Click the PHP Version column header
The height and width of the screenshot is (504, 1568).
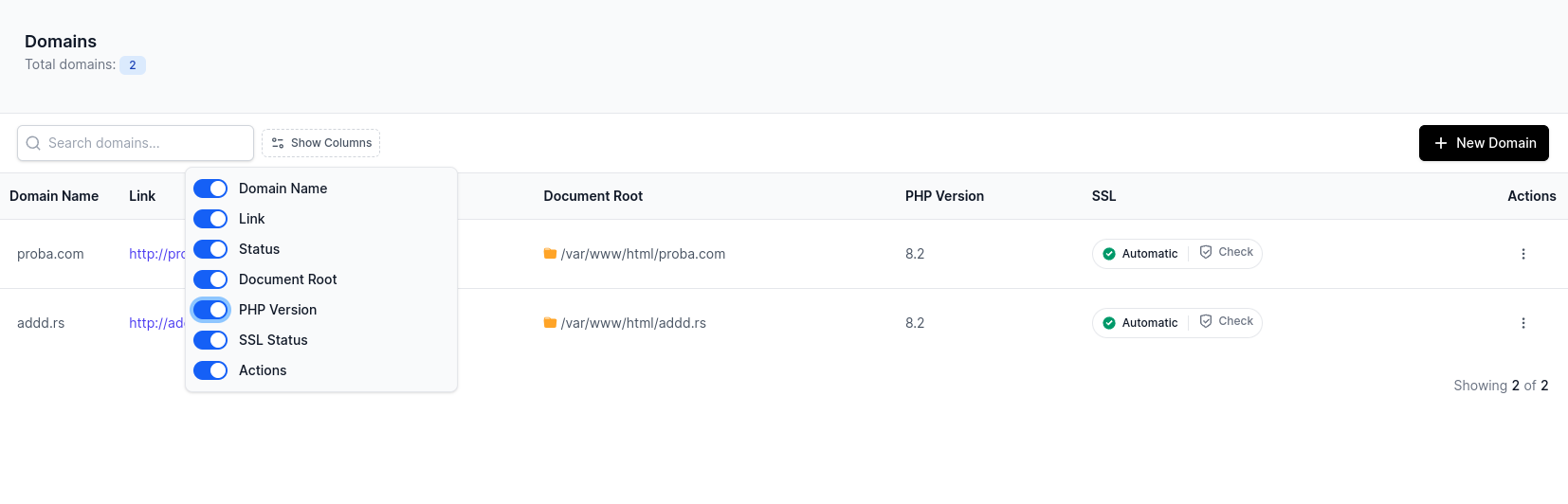(x=944, y=196)
